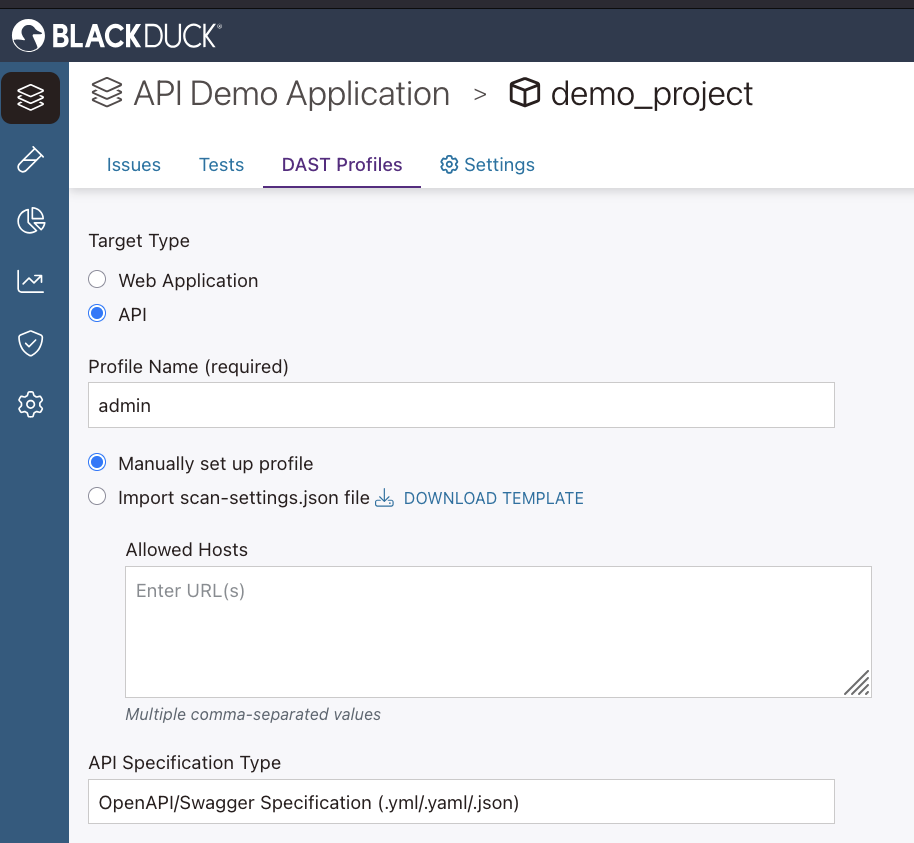914x843 pixels.
Task: Open the API Specification Type dropdown
Action: [x=461, y=801]
